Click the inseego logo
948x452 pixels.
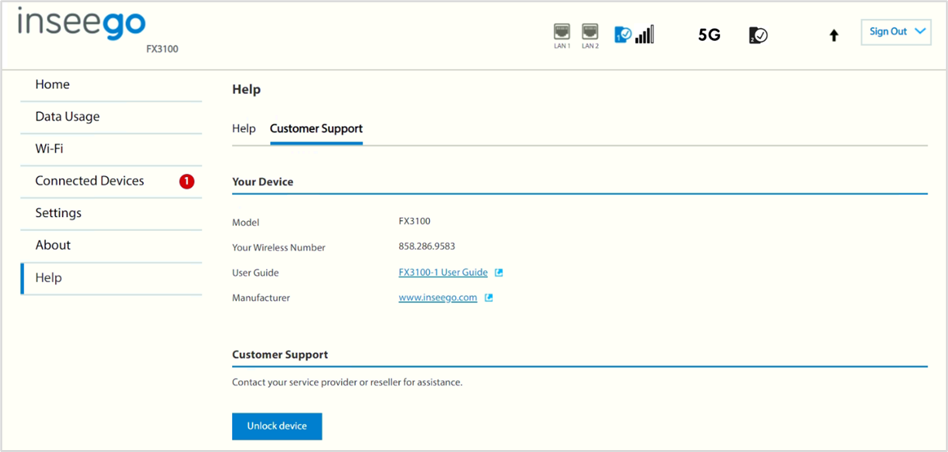coord(82,24)
